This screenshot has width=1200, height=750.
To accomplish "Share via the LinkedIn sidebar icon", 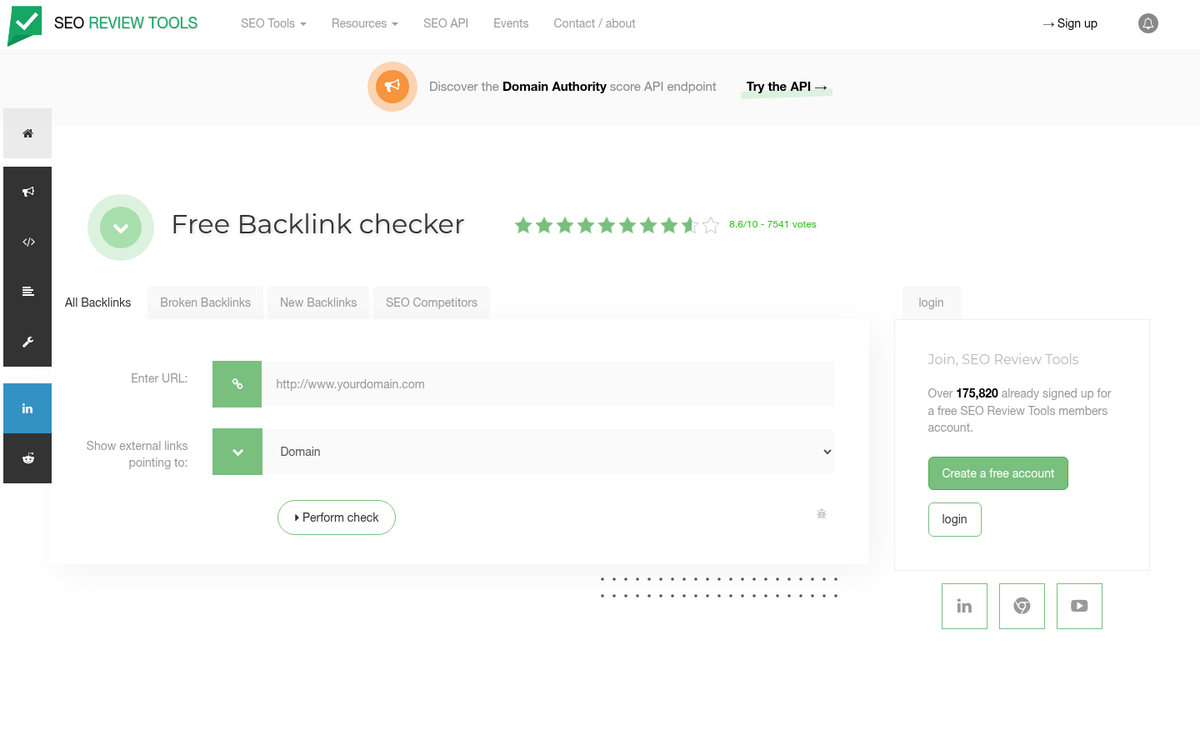I will [x=27, y=408].
